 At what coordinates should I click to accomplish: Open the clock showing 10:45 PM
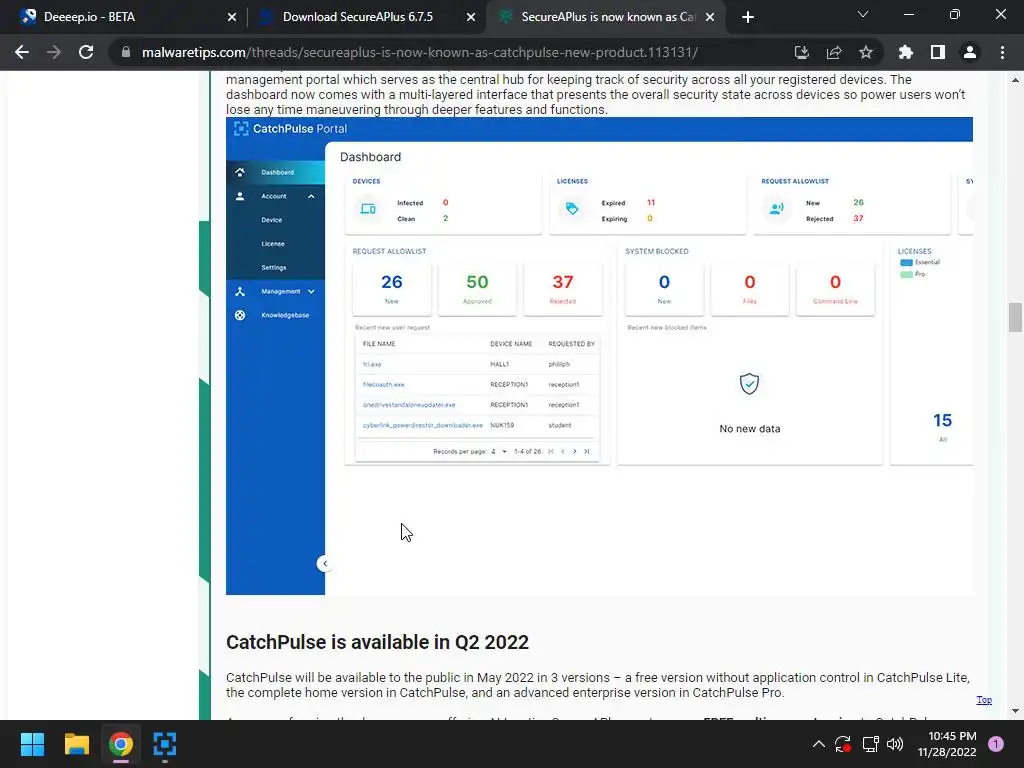pyautogui.click(x=947, y=744)
